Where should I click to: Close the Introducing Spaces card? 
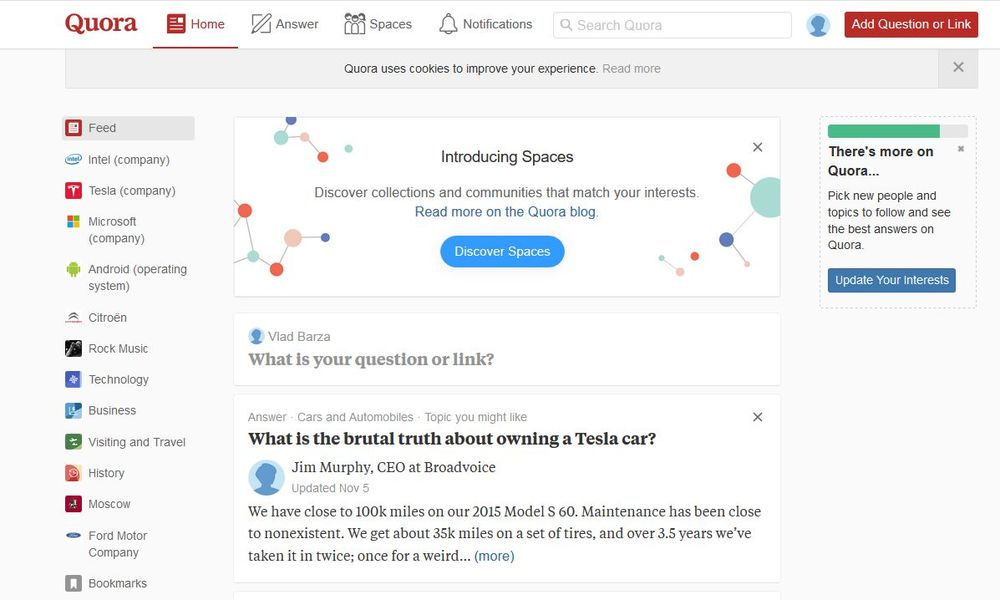pyautogui.click(x=757, y=148)
